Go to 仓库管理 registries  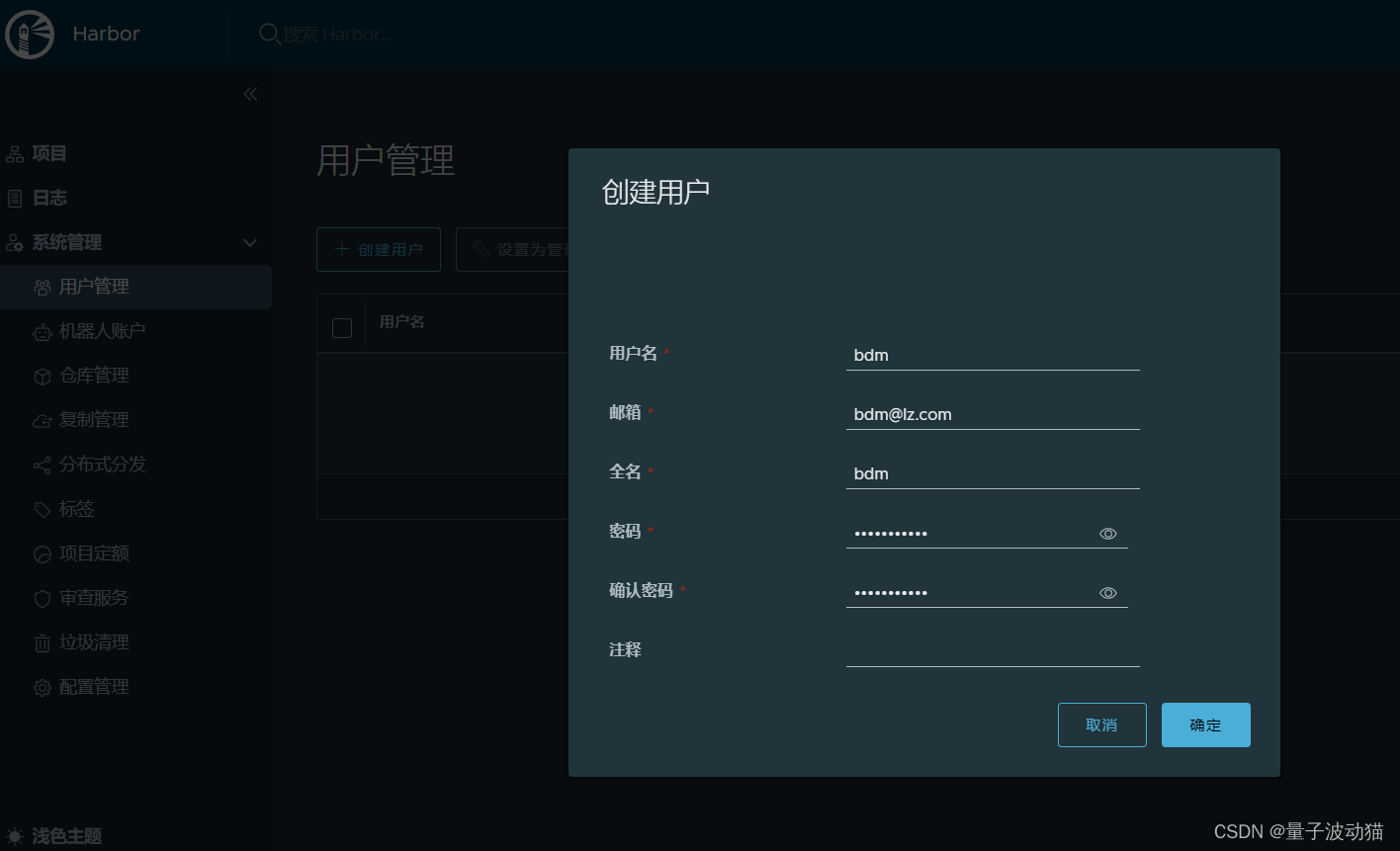(x=94, y=376)
